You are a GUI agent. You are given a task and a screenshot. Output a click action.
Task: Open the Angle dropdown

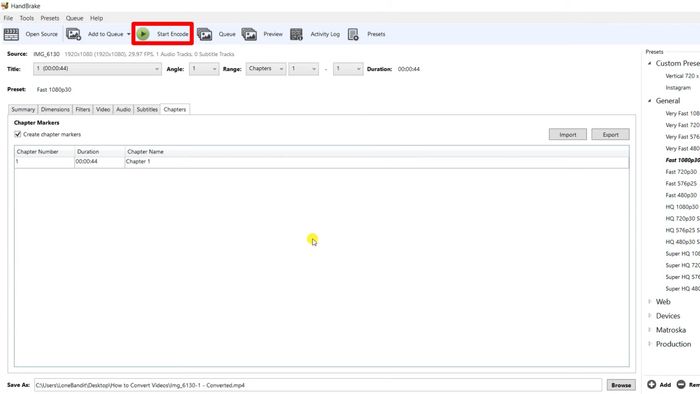204,69
